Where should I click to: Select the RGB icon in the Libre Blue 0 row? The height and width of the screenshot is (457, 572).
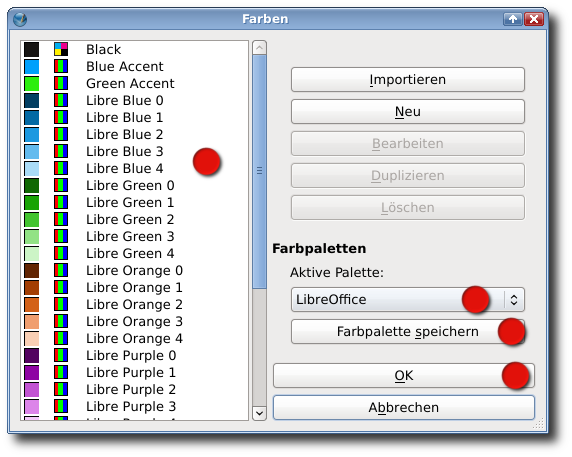(x=61, y=100)
